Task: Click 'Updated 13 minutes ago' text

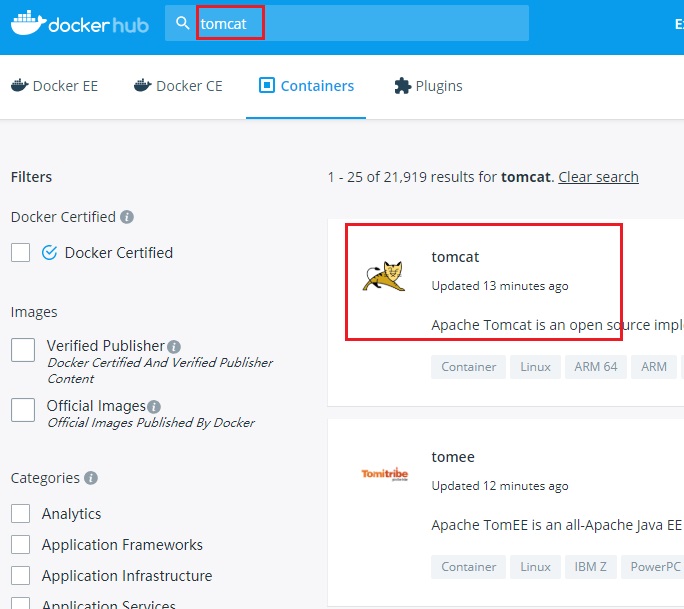Action: tap(500, 286)
